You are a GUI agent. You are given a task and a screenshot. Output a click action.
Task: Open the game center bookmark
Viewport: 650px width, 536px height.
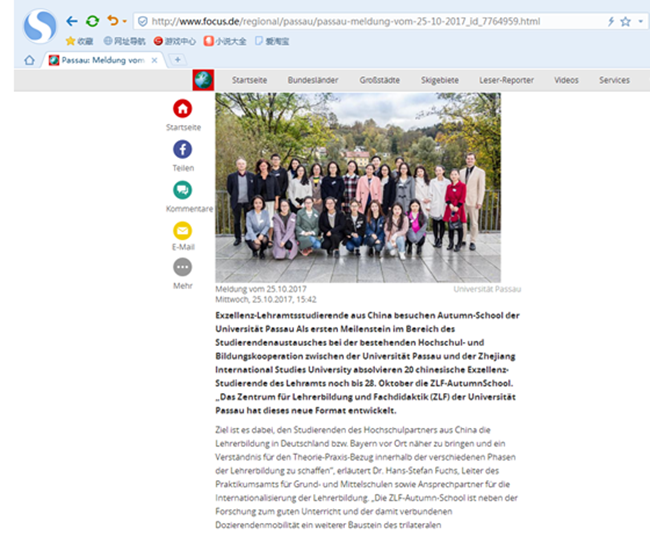click(175, 41)
